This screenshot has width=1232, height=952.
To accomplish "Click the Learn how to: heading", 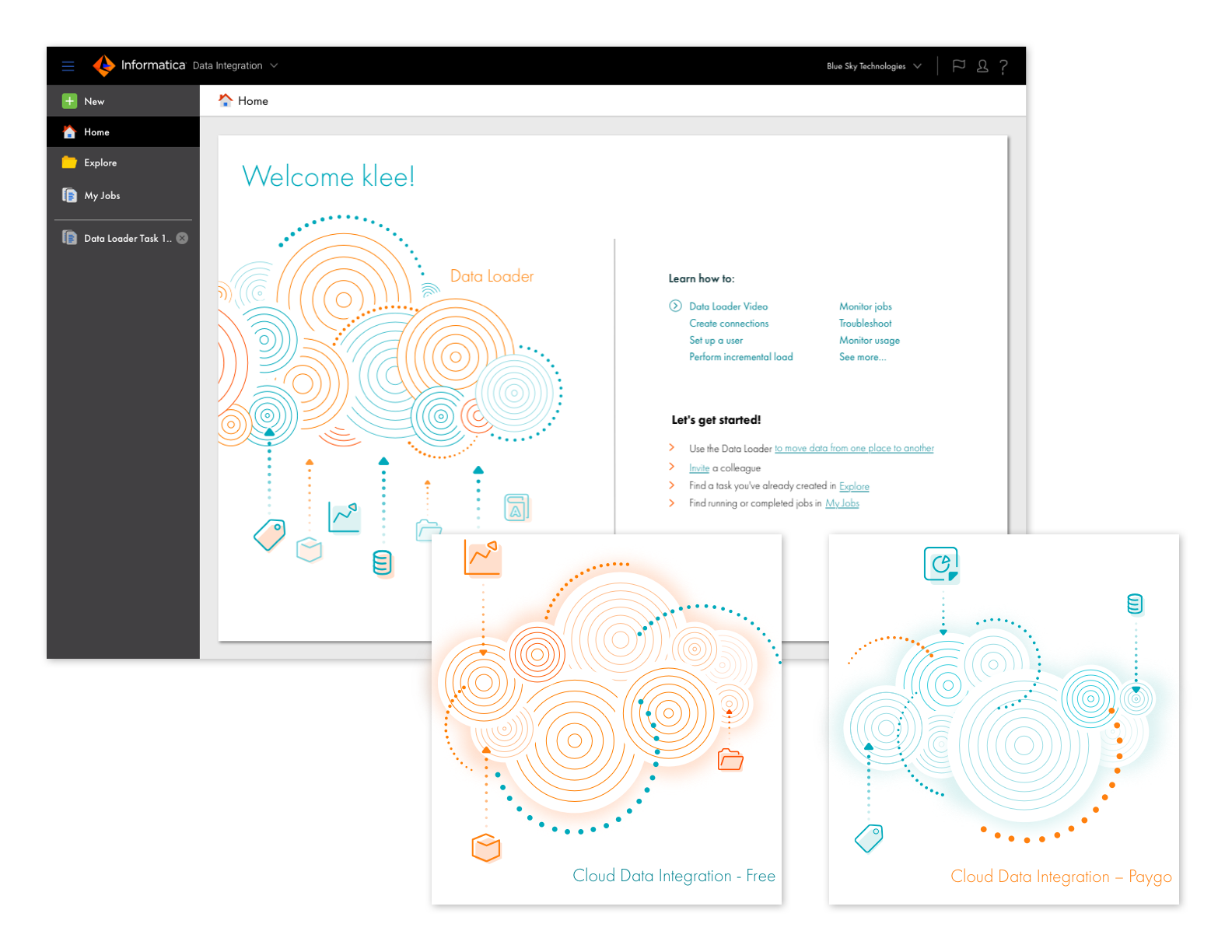I will click(702, 278).
